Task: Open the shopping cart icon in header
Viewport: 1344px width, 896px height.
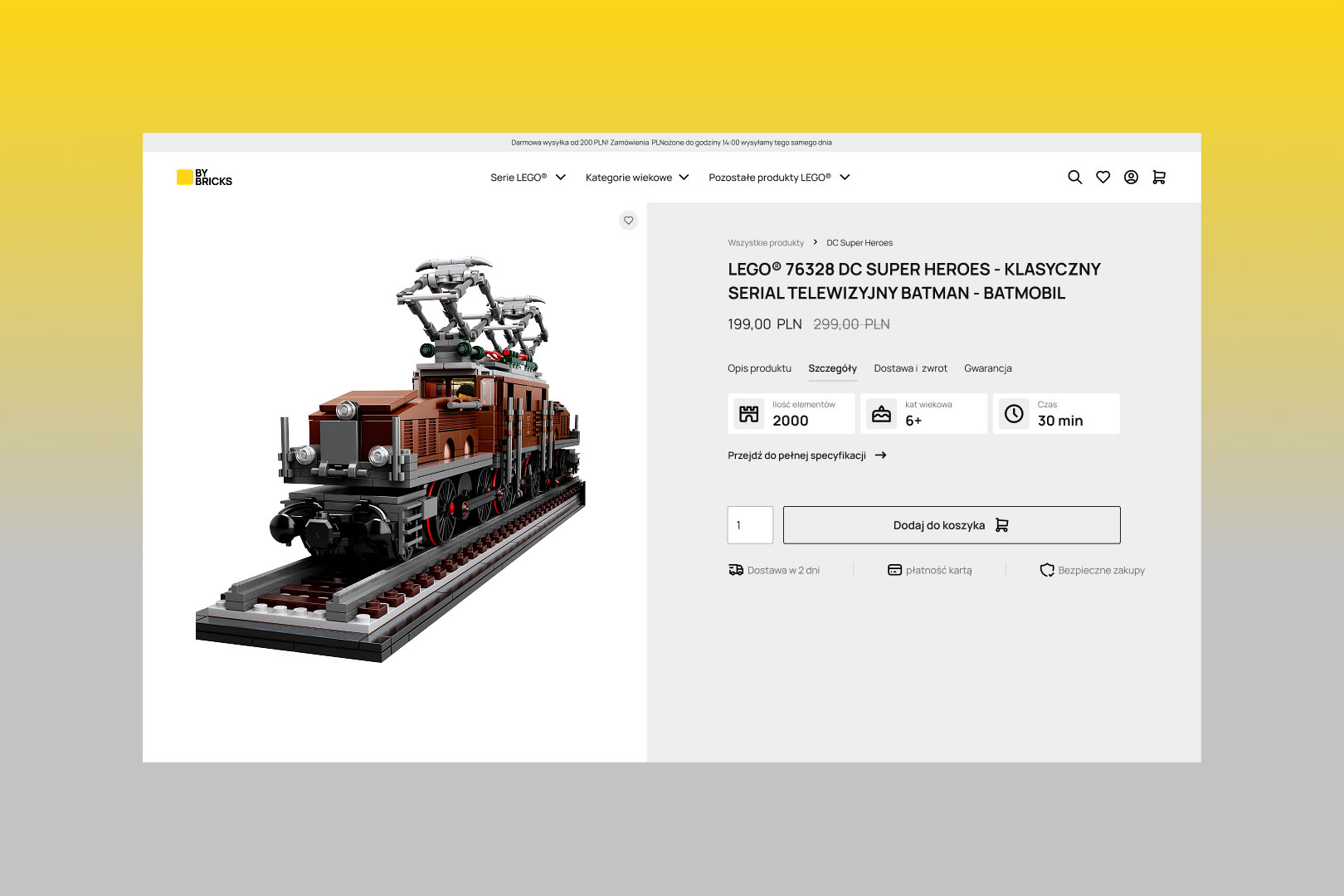Action: [x=1159, y=177]
